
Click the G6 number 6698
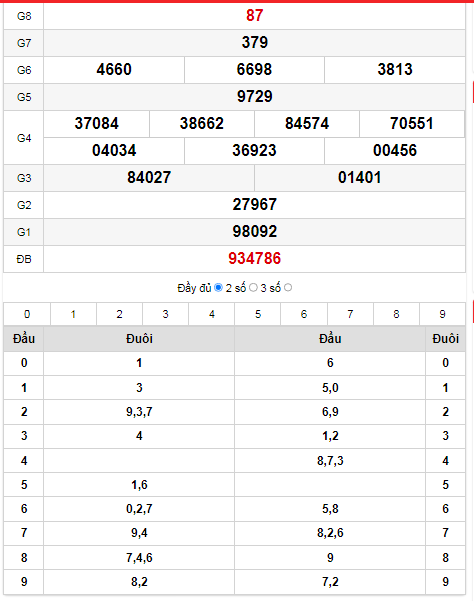click(x=254, y=70)
